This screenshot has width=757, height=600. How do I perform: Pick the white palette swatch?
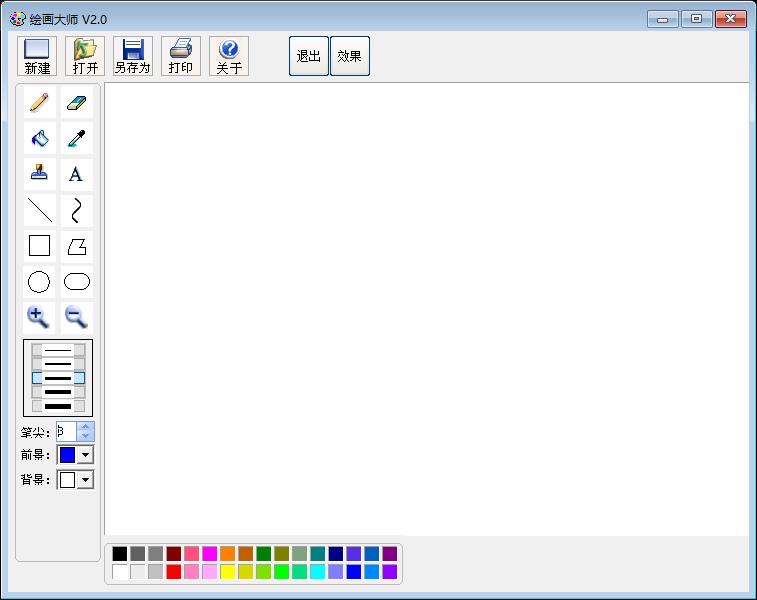(120, 572)
